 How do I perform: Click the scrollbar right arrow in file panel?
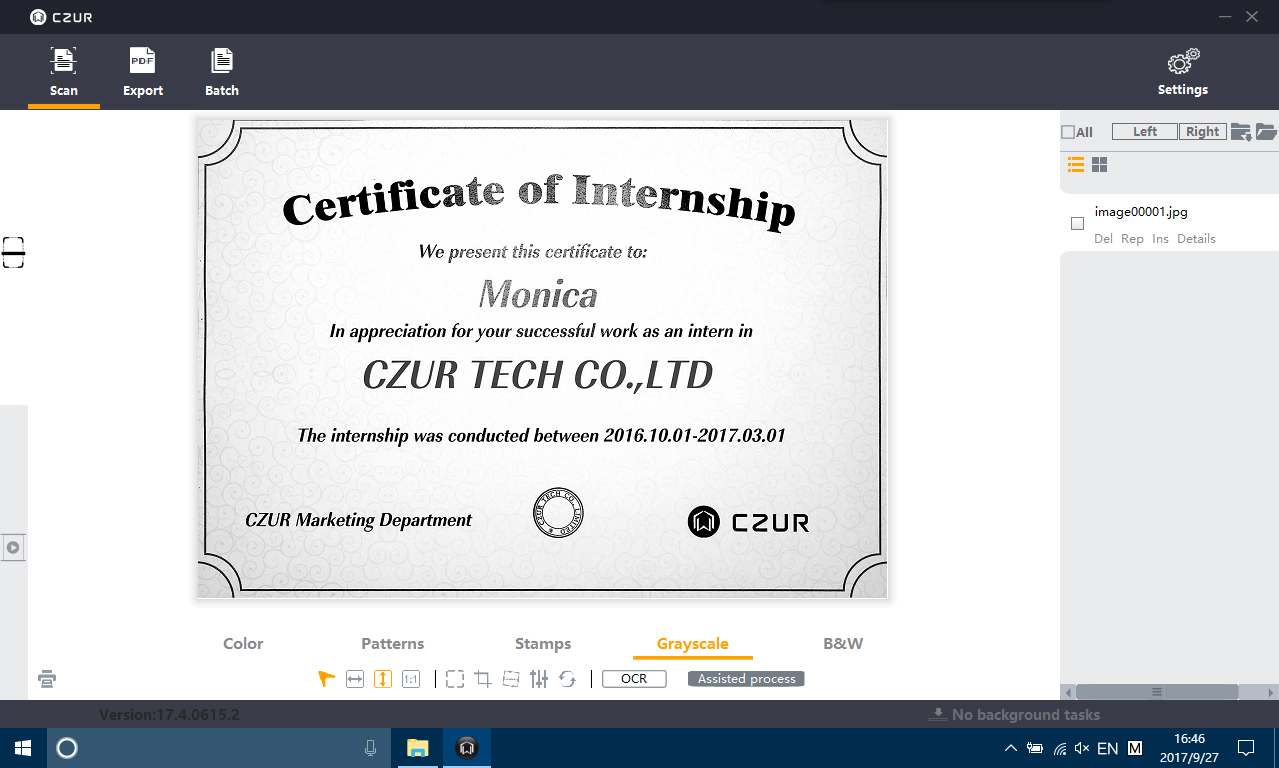click(1271, 692)
